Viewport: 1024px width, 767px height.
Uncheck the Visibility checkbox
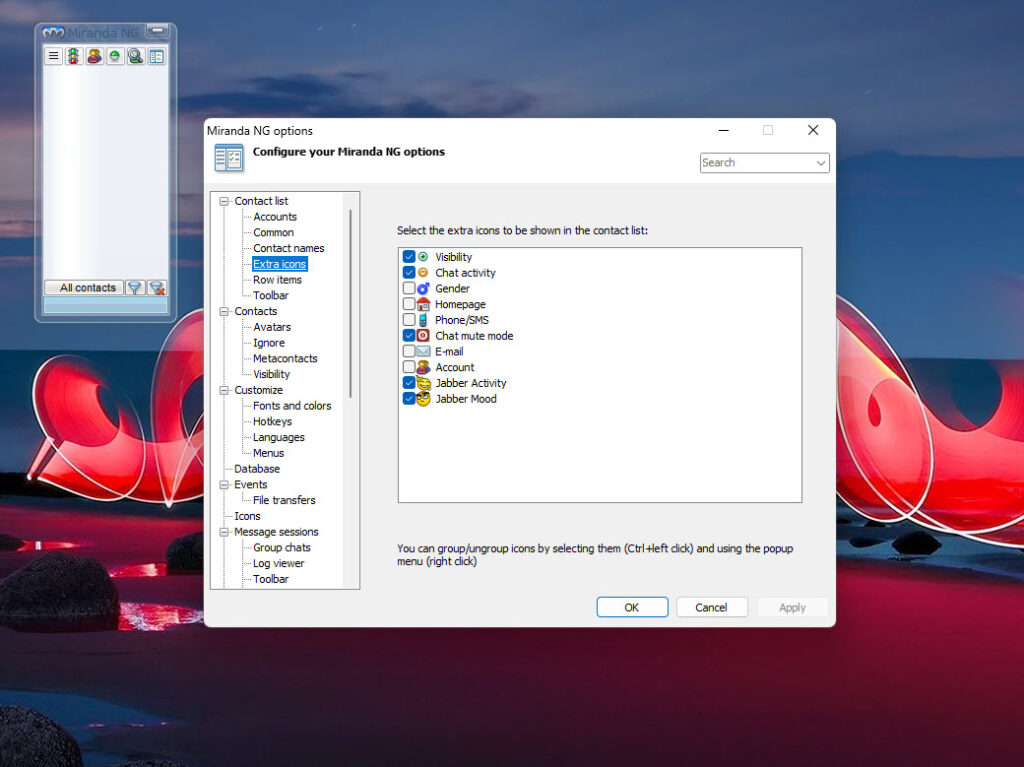(409, 257)
